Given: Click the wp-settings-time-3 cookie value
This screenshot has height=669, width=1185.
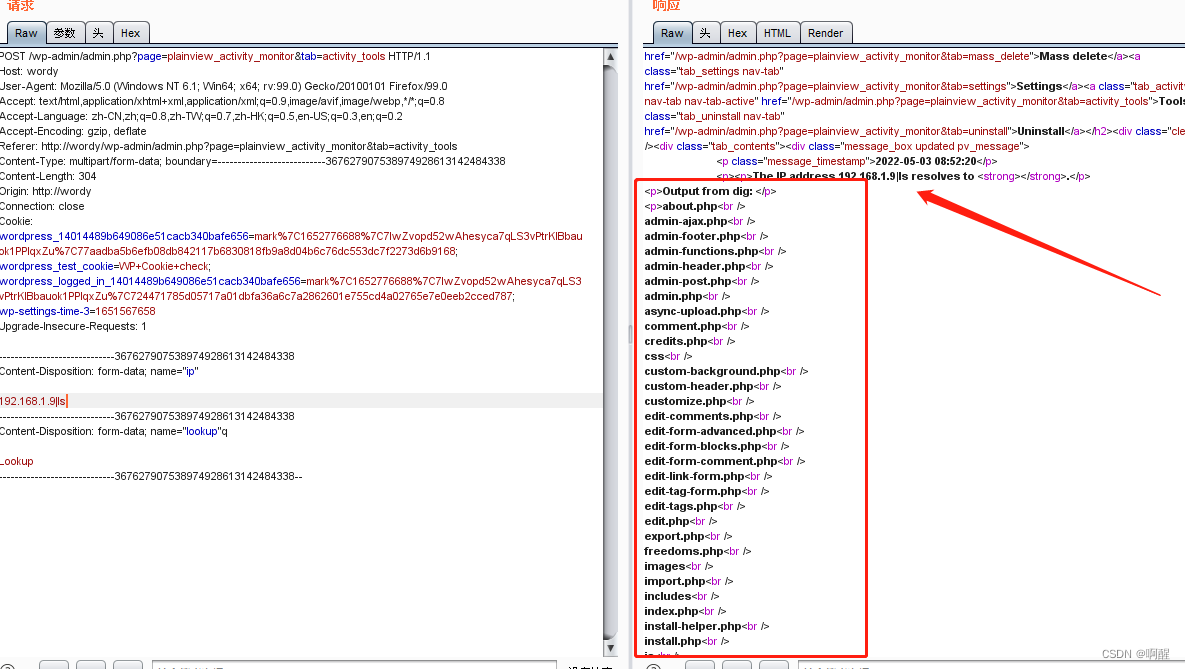Looking at the screenshot, I should 125,311.
